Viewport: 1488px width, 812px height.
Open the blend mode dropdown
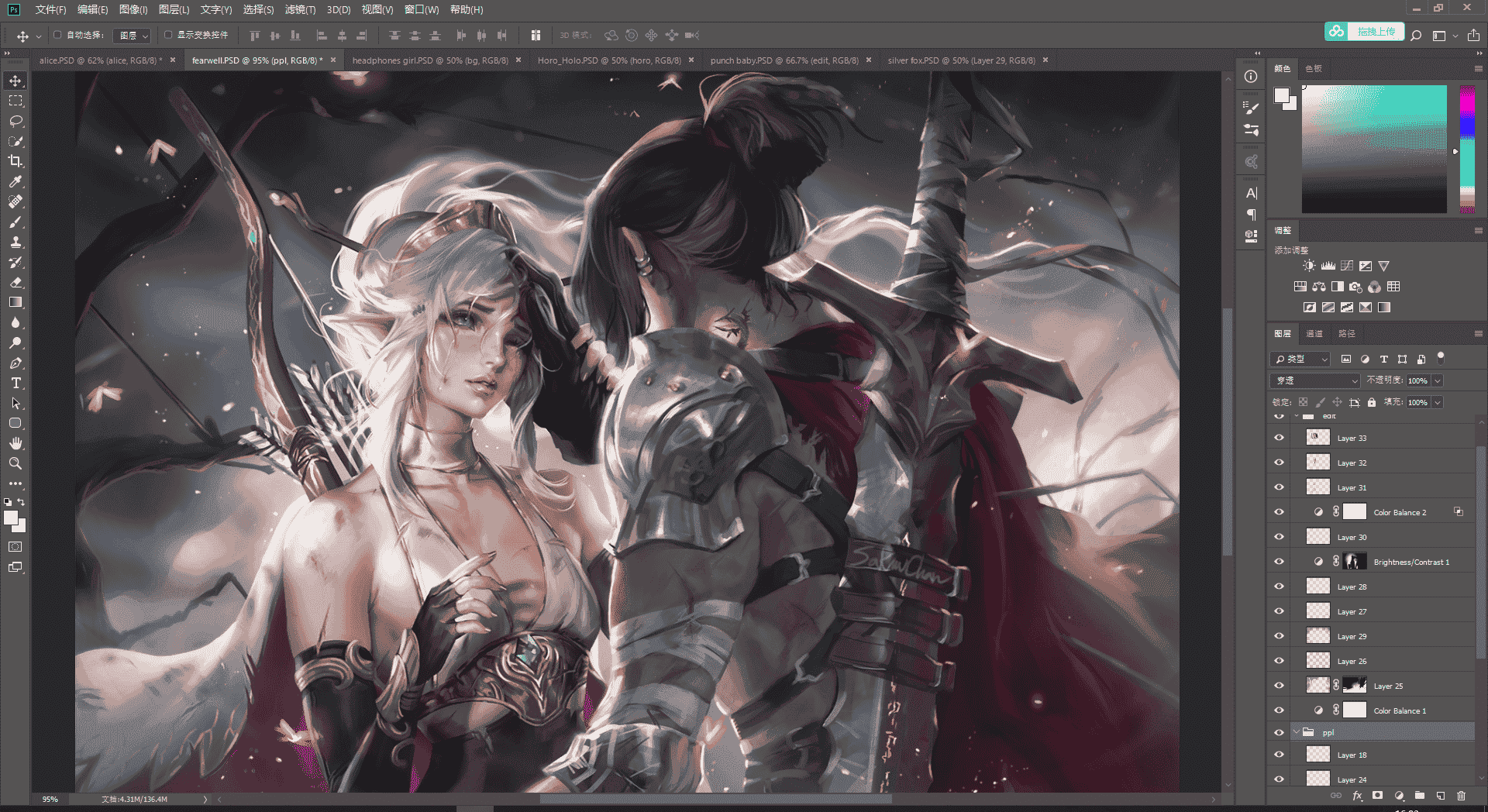(x=1315, y=380)
